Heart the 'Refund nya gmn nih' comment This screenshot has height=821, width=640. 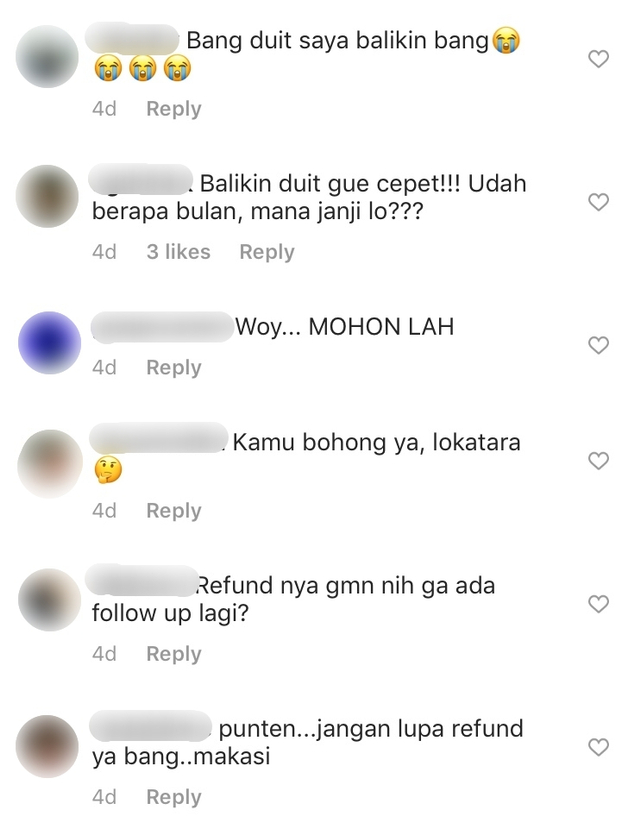pos(598,604)
